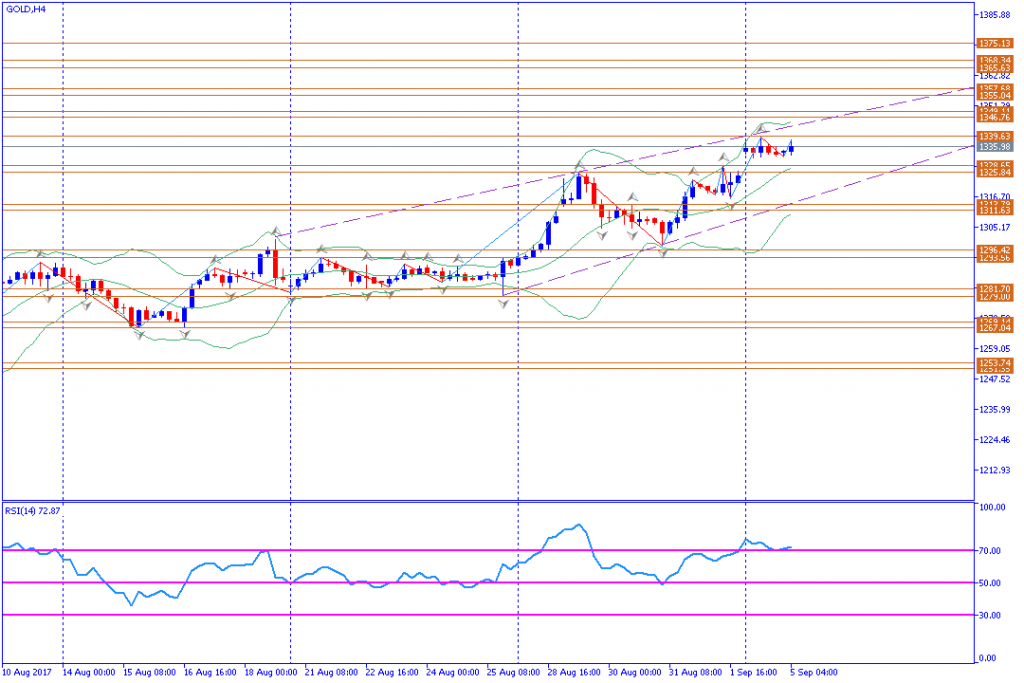The image size is (1024, 683).
Task: Select the RSI 30.00 level label
Action: click(x=989, y=615)
